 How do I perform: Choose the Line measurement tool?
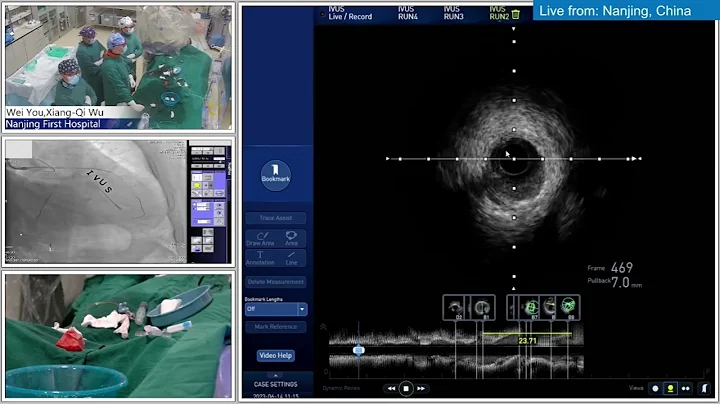(291, 258)
